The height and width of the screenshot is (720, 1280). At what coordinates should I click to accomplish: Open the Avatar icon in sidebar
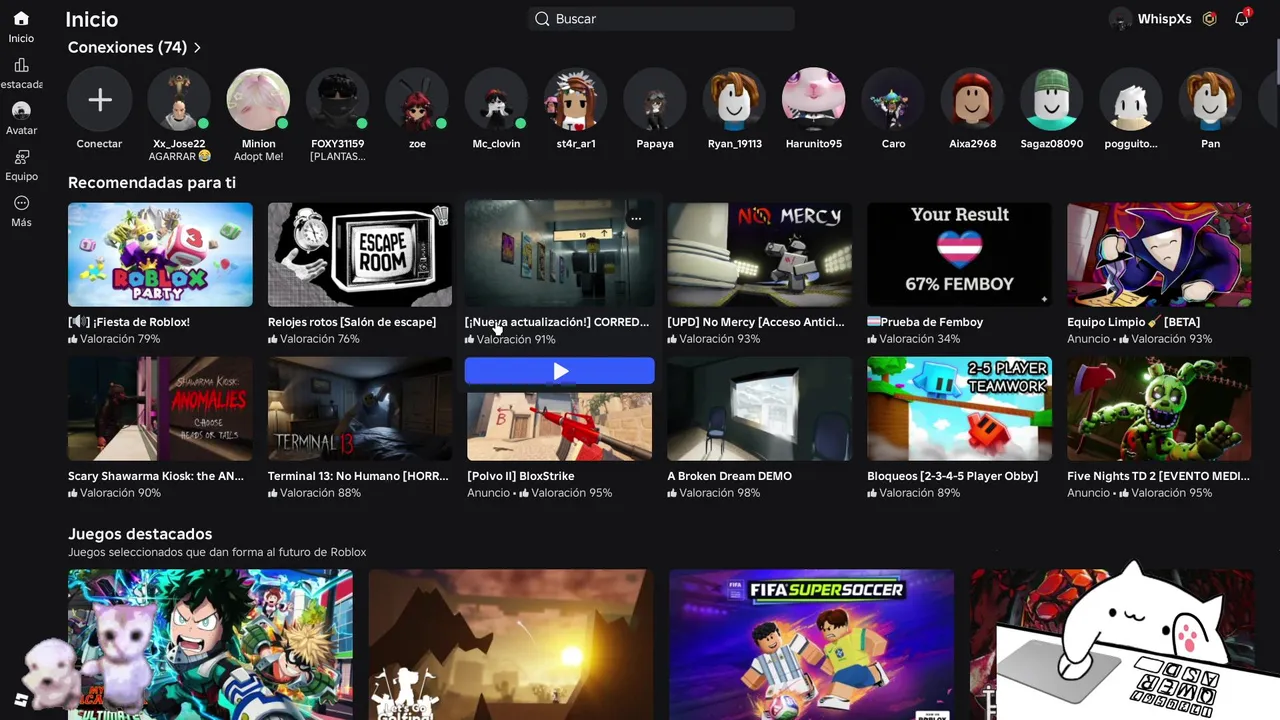[21, 110]
